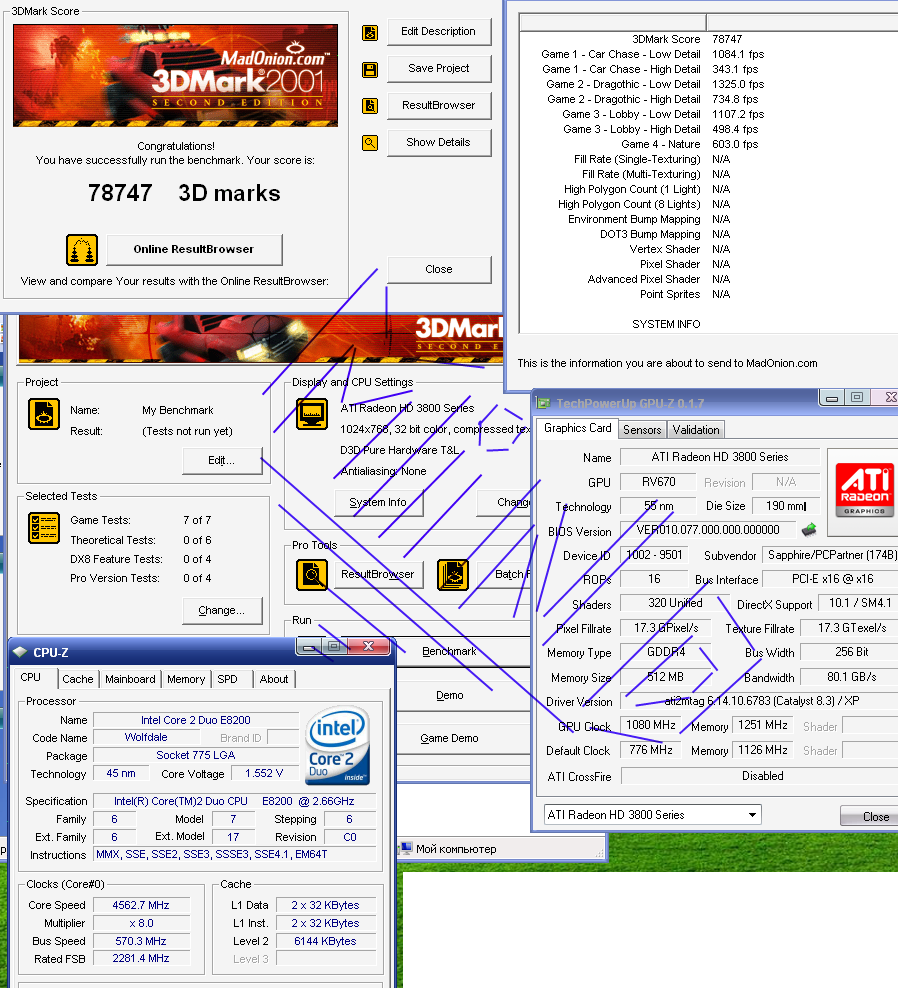Screen dimensions: 898x988
Task: Switch to the Cache tab in CPU-Z
Action: pos(78,679)
